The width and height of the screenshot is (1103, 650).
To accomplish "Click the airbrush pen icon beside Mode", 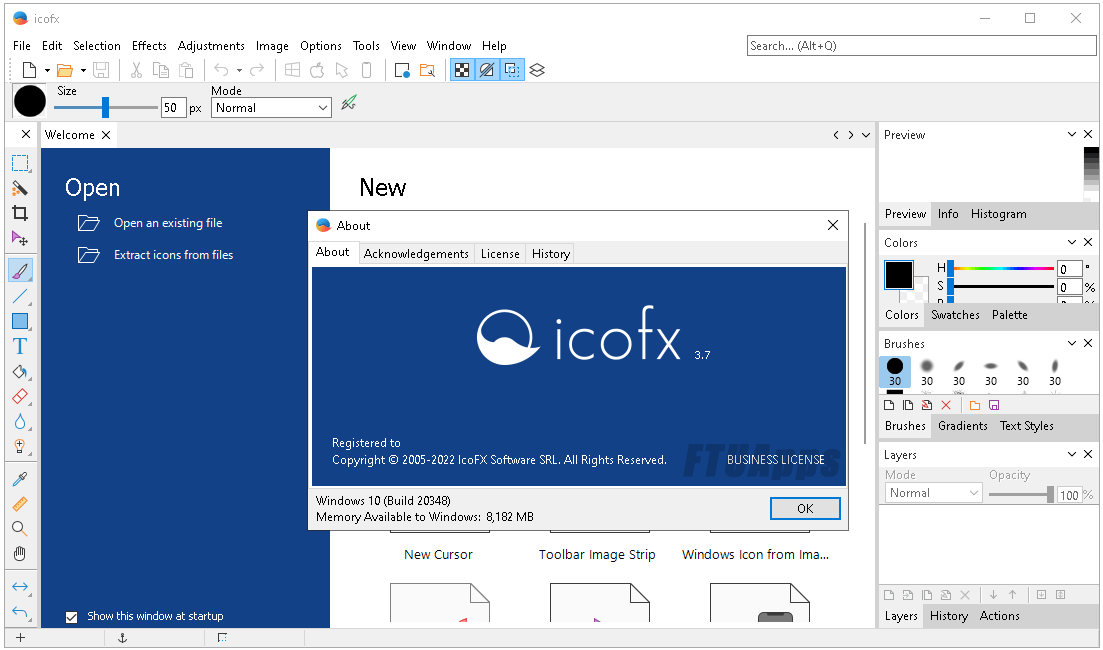I will coord(349,103).
